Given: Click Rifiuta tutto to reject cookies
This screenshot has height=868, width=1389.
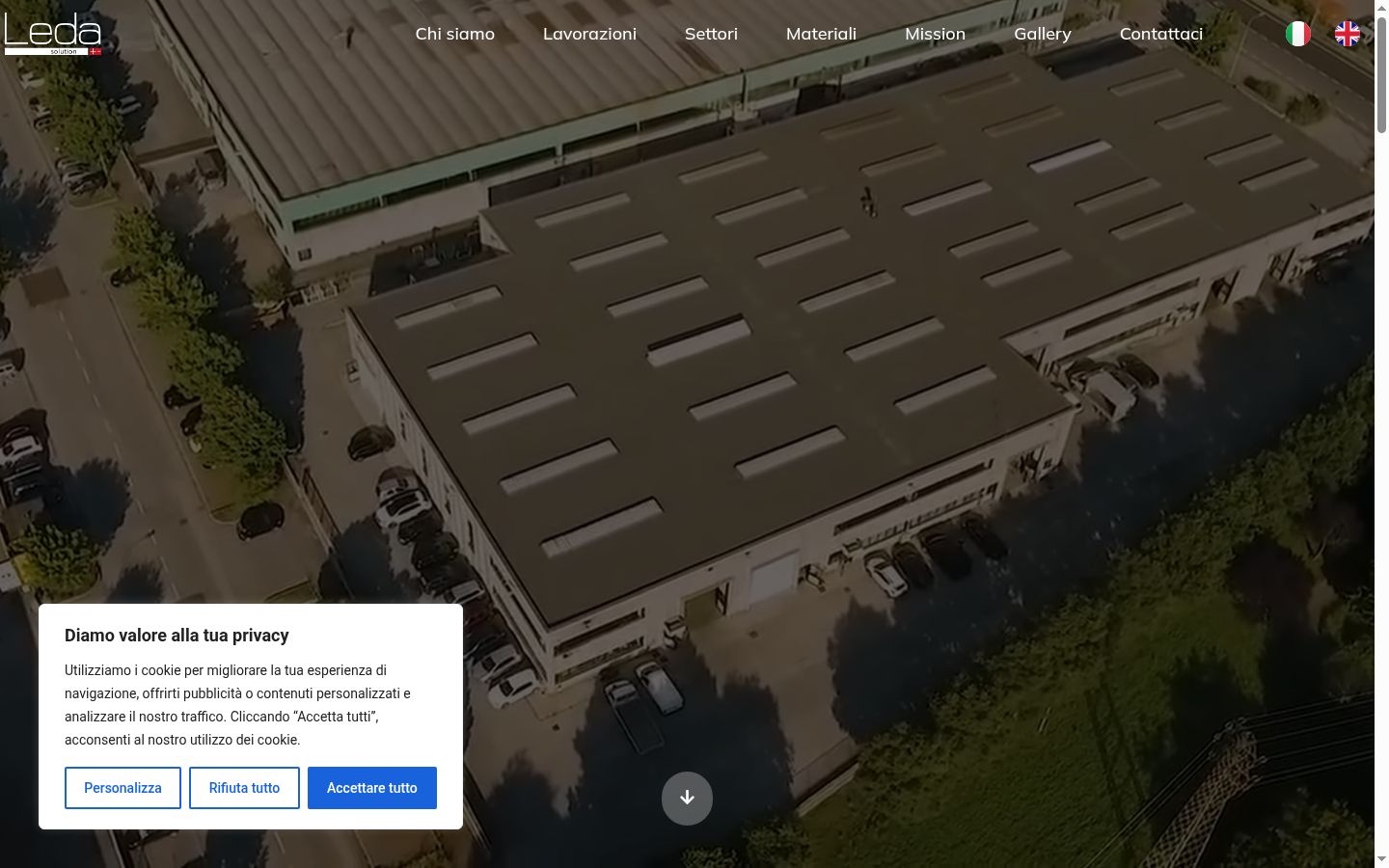Looking at the screenshot, I should tap(244, 788).
